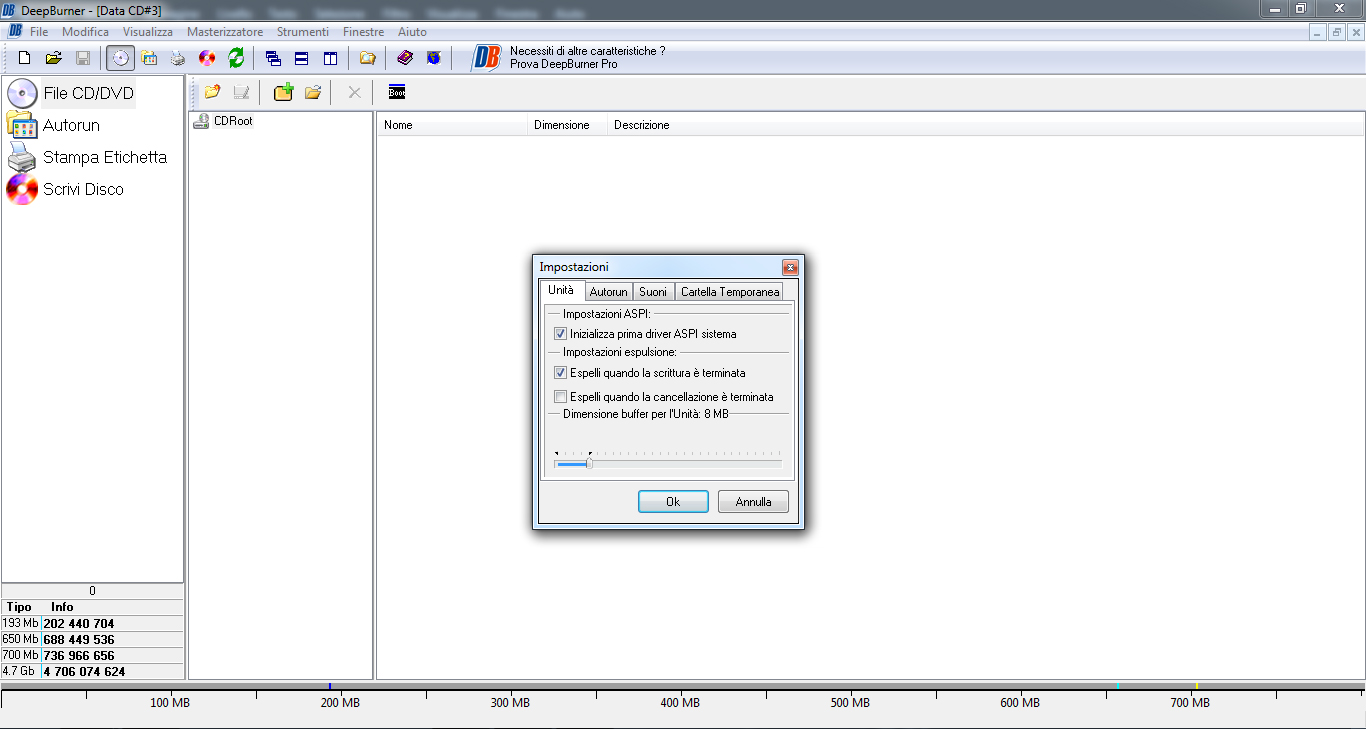Click the Open project folder icon
Viewport: 1366px width, 729px height.
tap(54, 58)
